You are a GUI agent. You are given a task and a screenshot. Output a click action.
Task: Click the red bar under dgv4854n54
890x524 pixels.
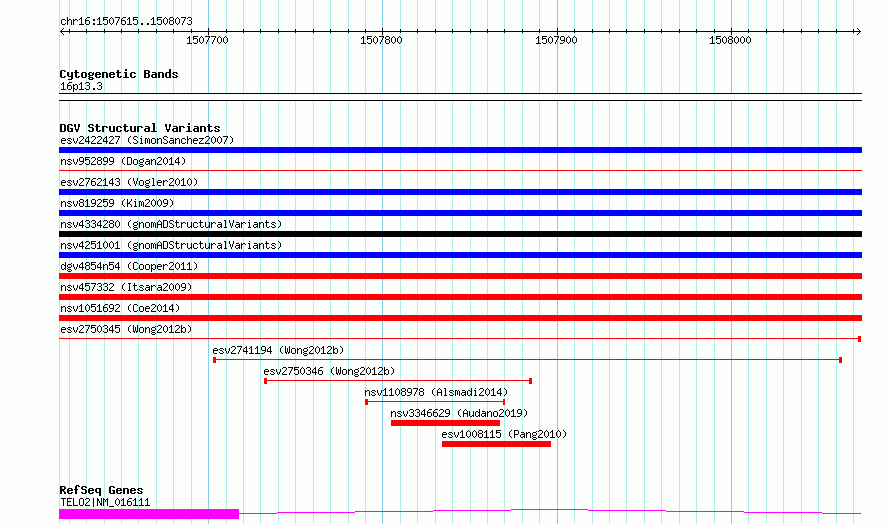tap(460, 276)
